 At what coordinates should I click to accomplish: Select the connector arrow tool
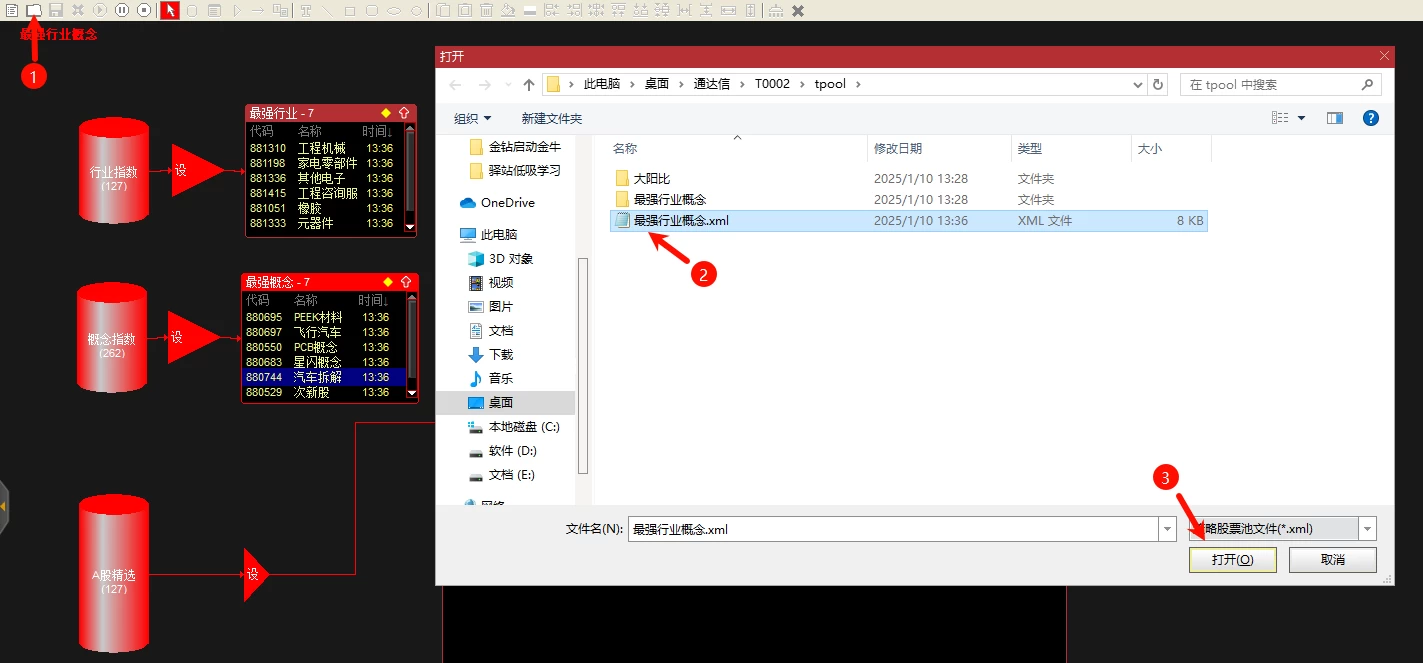(x=258, y=10)
